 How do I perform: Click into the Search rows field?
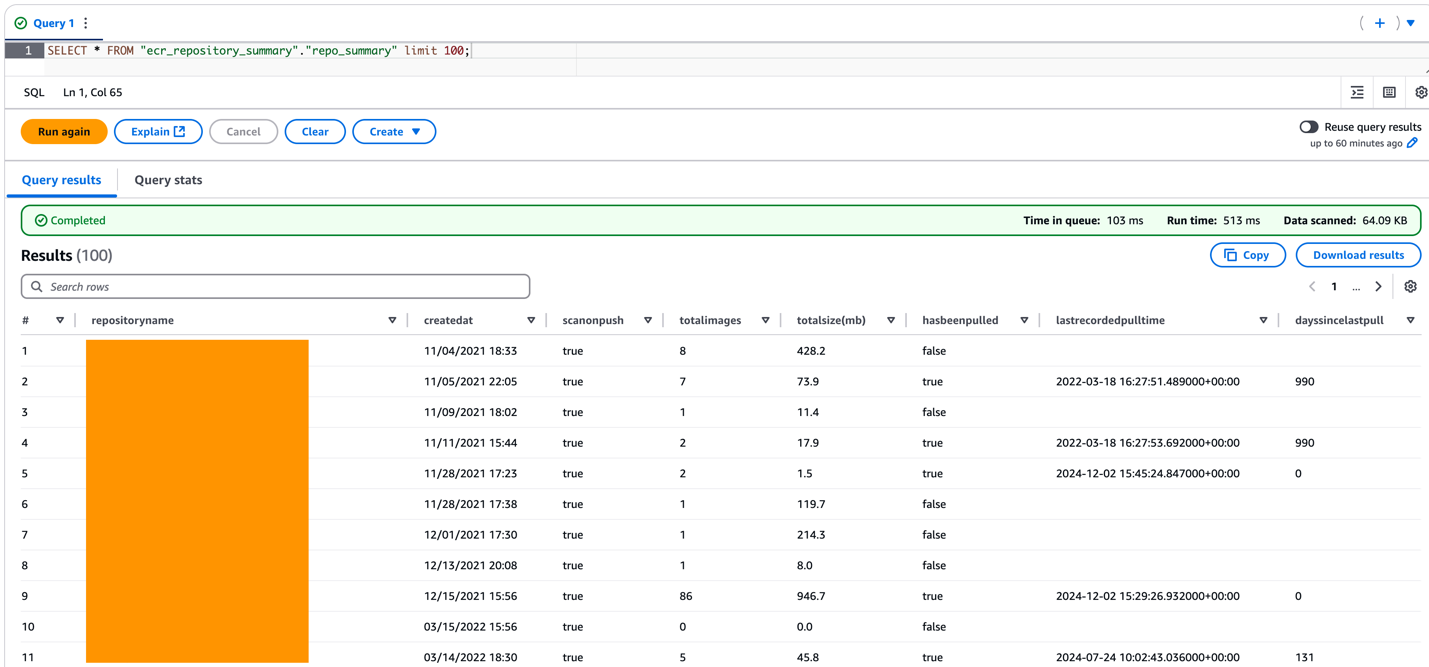tap(275, 286)
